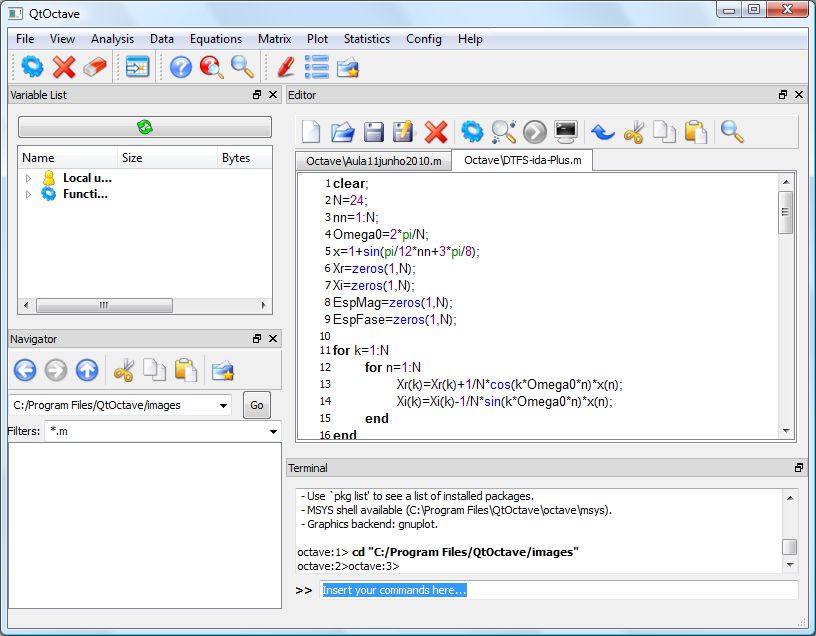Click Save As floppy with pencil icon
This screenshot has width=816, height=636.
[403, 132]
